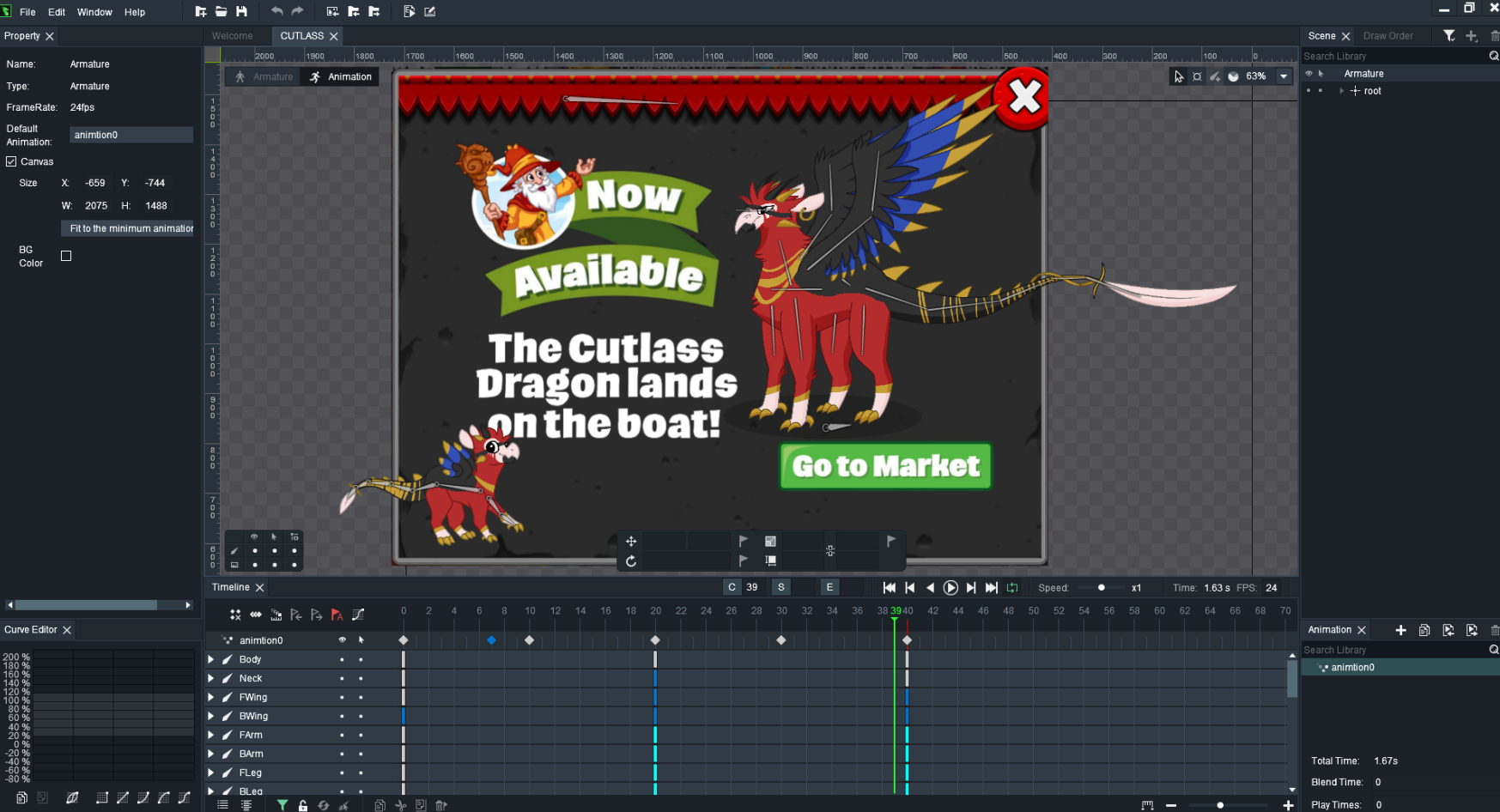Toggle visibility eye for Armature in Scene
Screen dimensions: 1500x812
(1309, 74)
